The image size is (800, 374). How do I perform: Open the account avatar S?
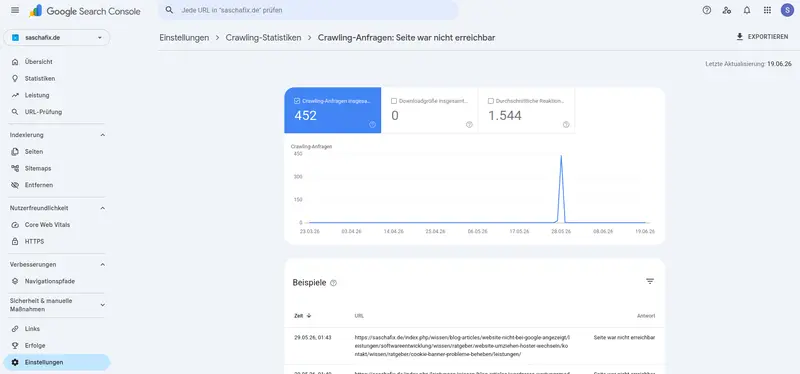tap(787, 10)
